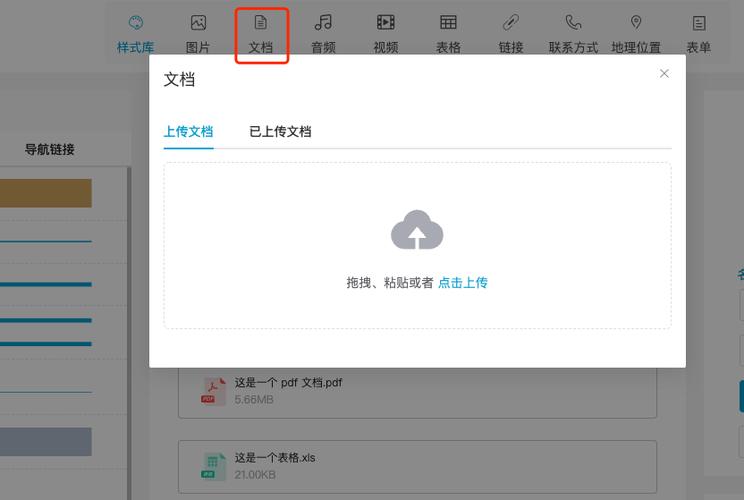
Task: Select the 视频 video tool
Action: [x=386, y=34]
